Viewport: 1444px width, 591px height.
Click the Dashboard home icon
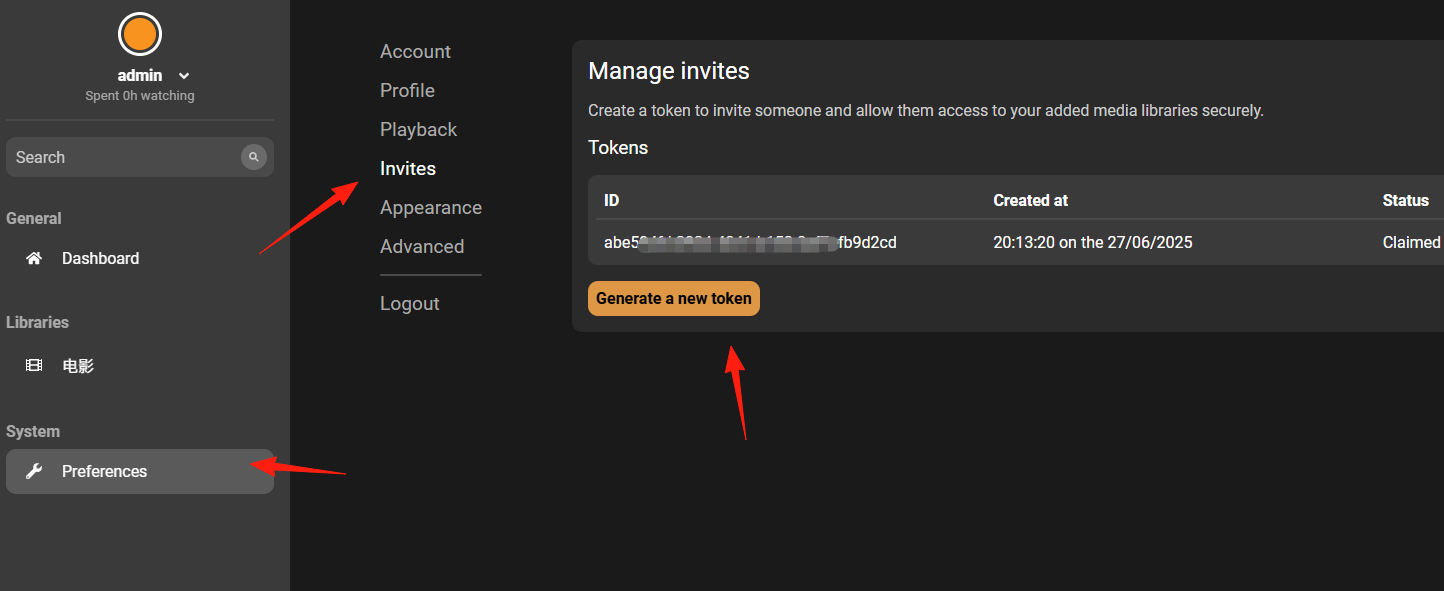pos(34,258)
